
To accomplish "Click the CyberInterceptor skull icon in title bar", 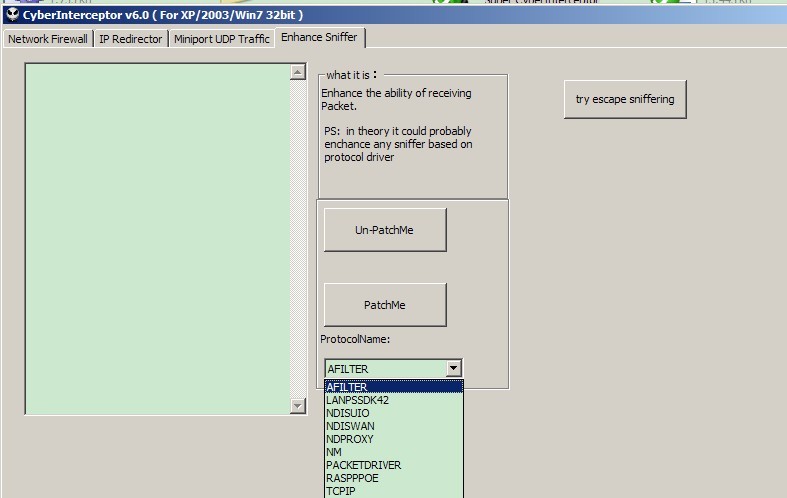I will (x=11, y=14).
